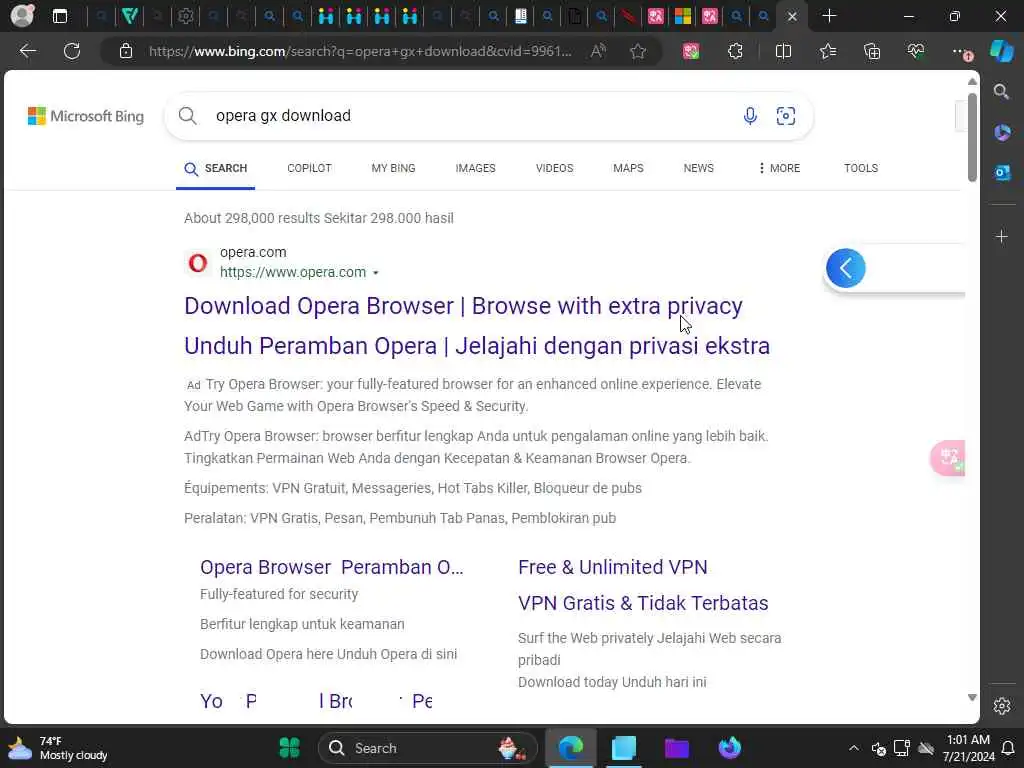This screenshot has width=1024, height=768.
Task: Switch to NEWS results
Action: coord(698,168)
